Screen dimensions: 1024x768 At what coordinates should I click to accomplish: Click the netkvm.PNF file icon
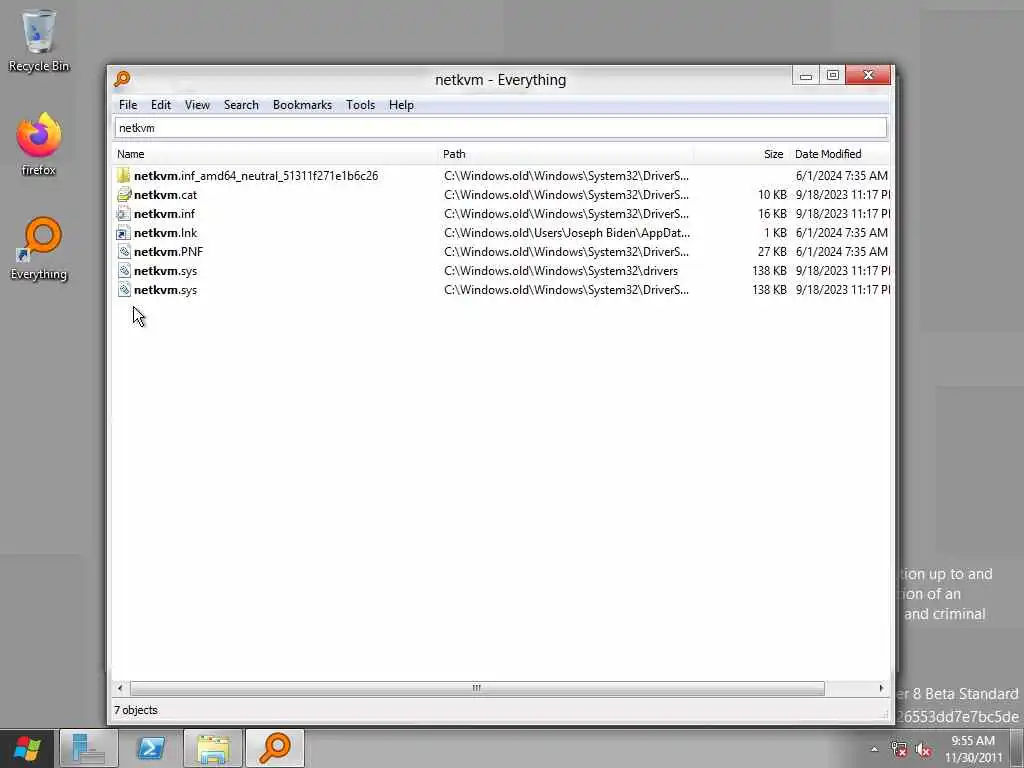click(123, 251)
